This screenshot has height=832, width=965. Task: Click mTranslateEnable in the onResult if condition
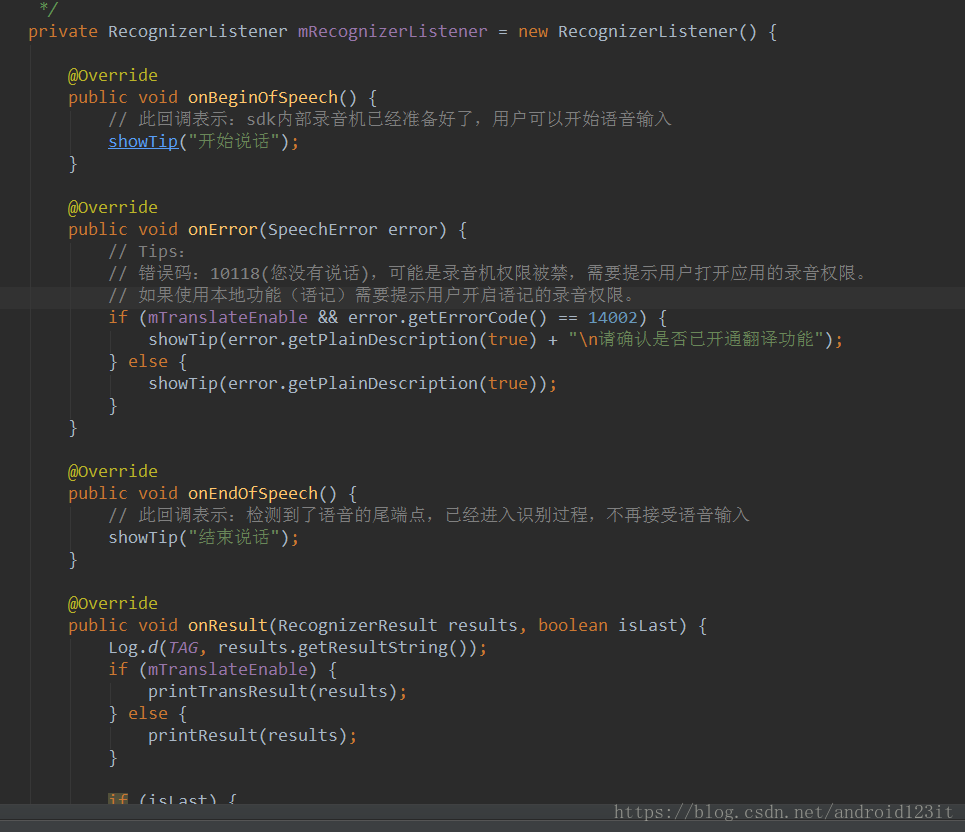[x=228, y=670]
